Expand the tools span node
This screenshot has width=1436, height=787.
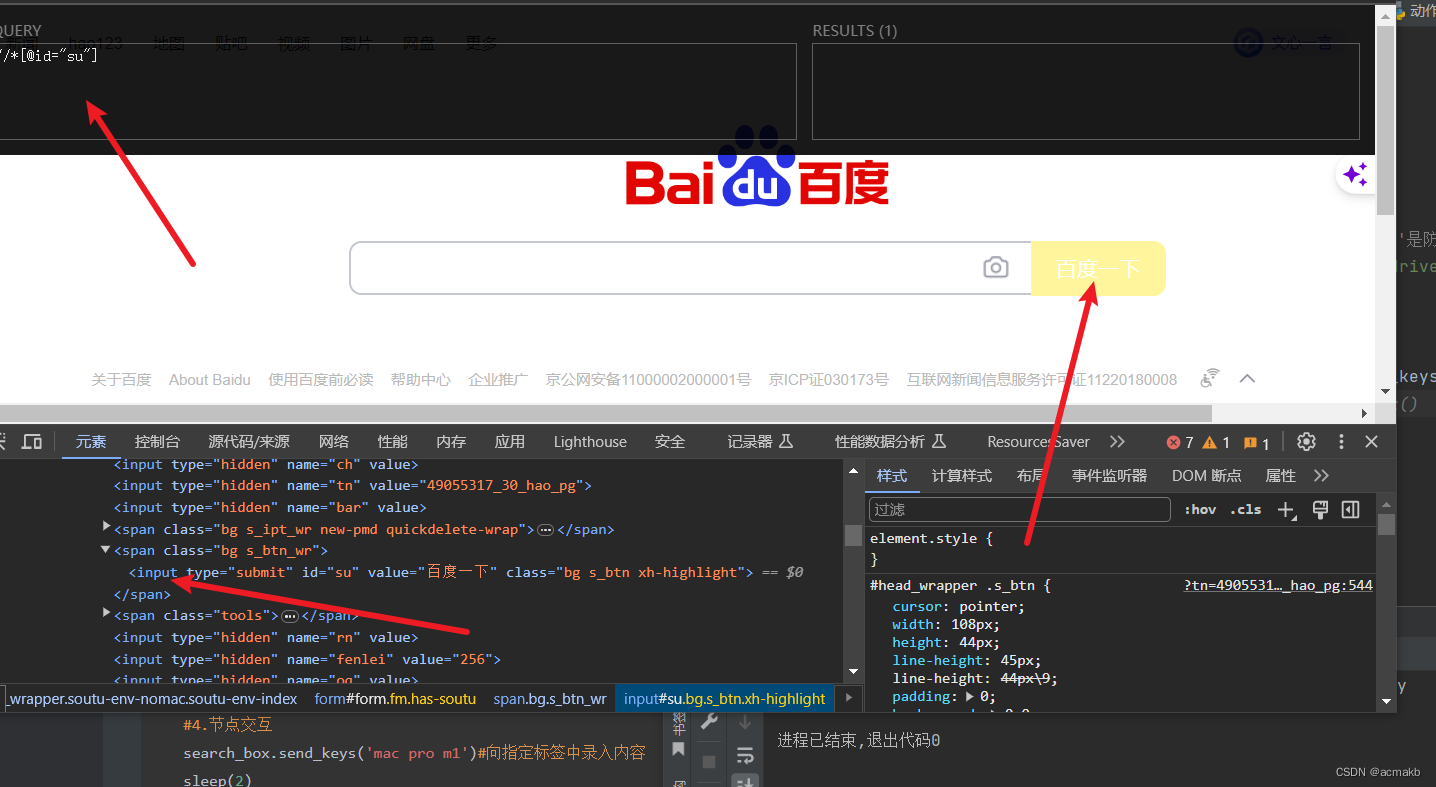(x=107, y=613)
